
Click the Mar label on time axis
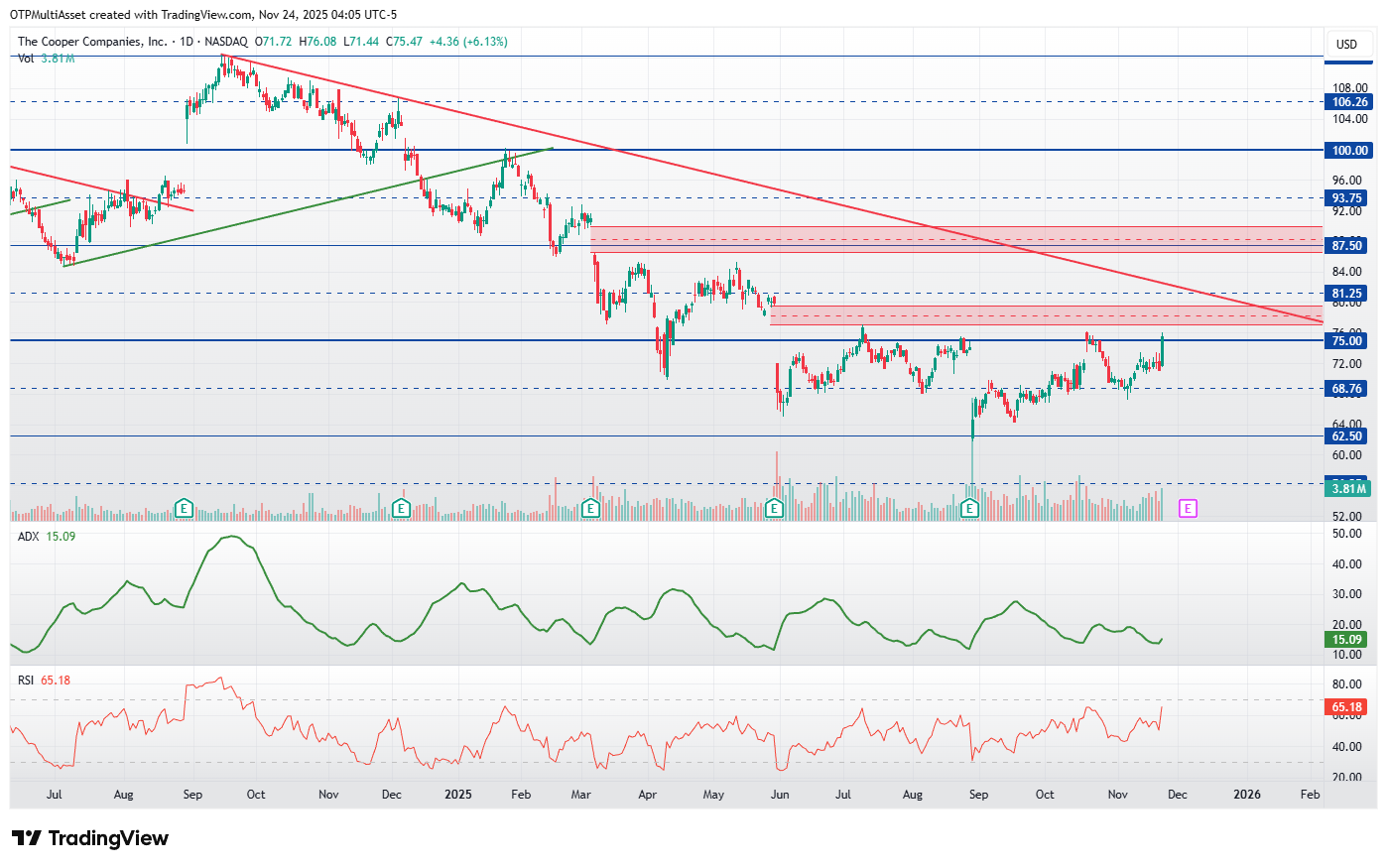point(581,795)
